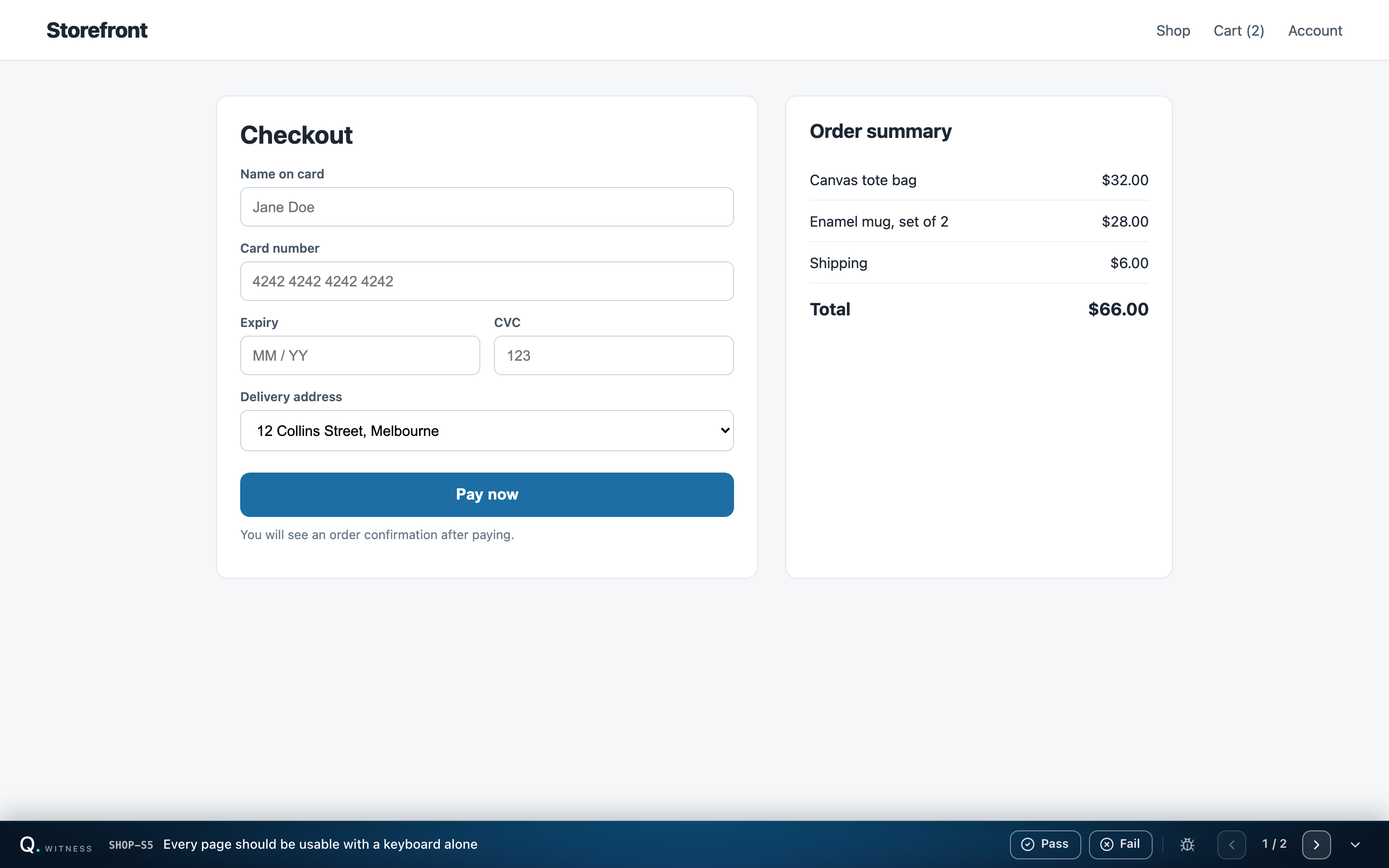The height and width of the screenshot is (868, 1389).
Task: Go to the next test step
Action: (1316, 844)
